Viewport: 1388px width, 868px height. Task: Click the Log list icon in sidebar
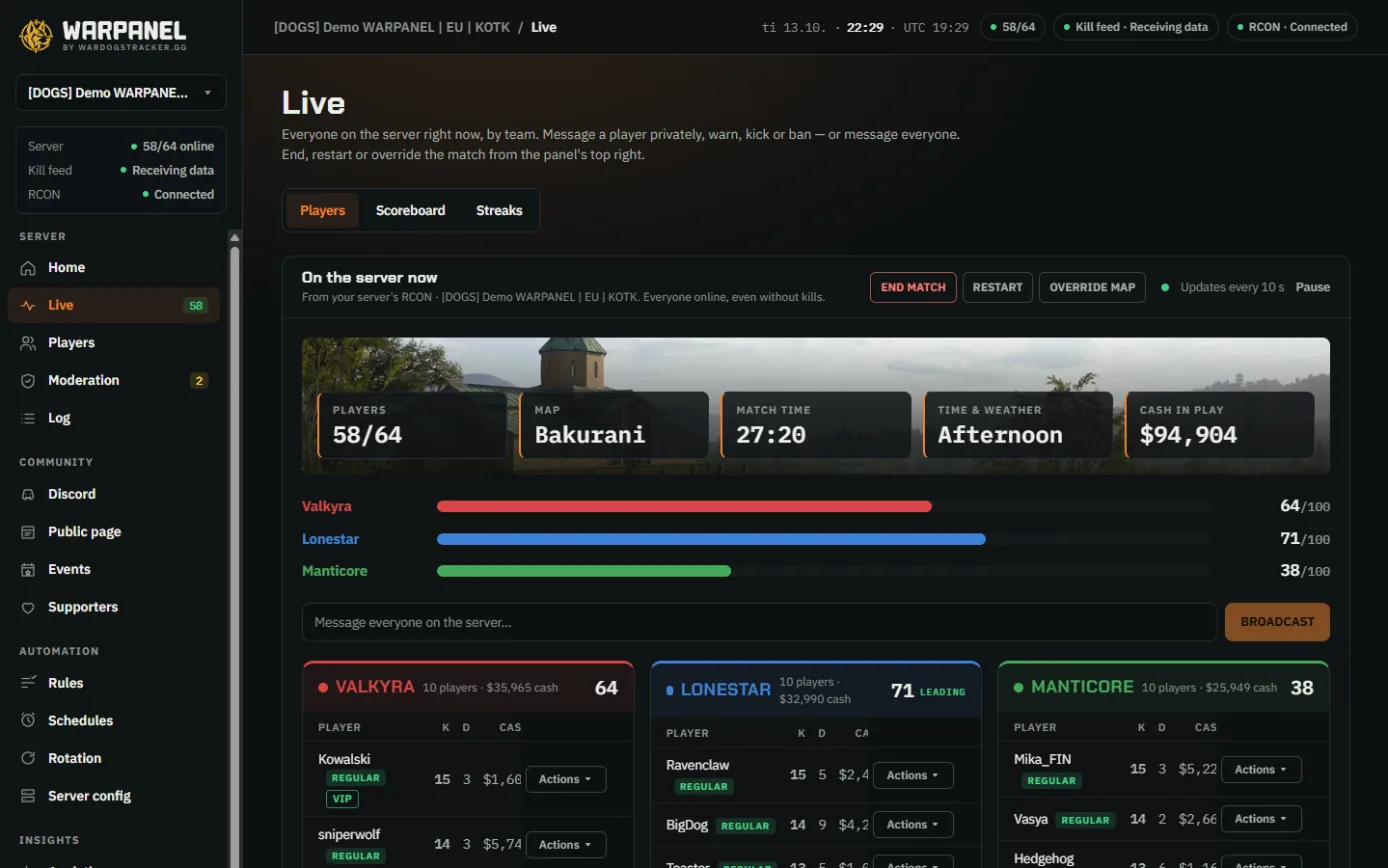pos(28,418)
